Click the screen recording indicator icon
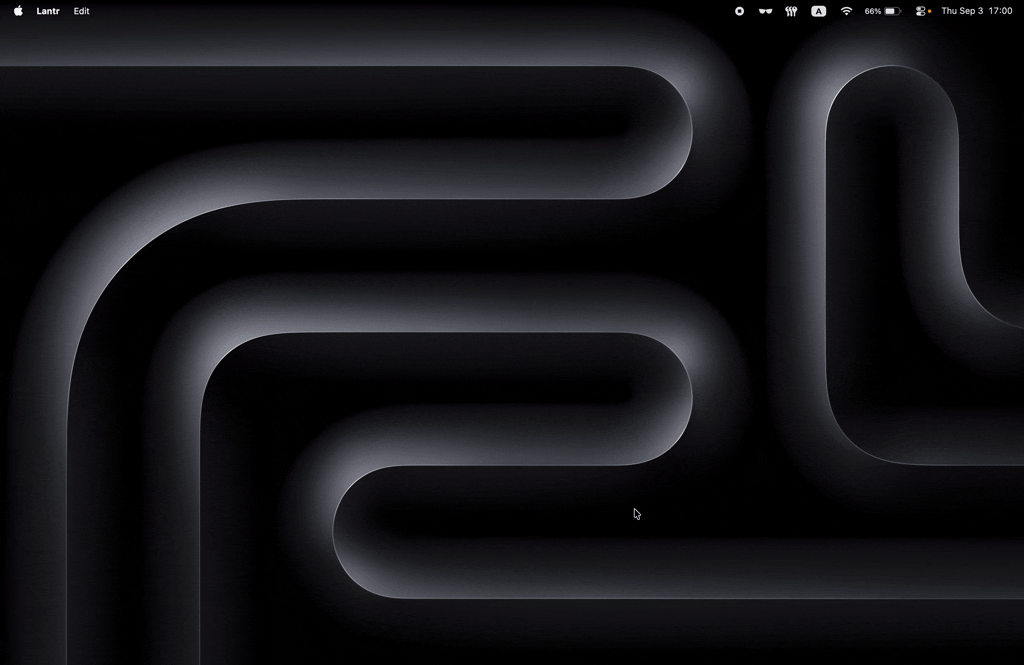The image size is (1024, 665). click(x=739, y=11)
